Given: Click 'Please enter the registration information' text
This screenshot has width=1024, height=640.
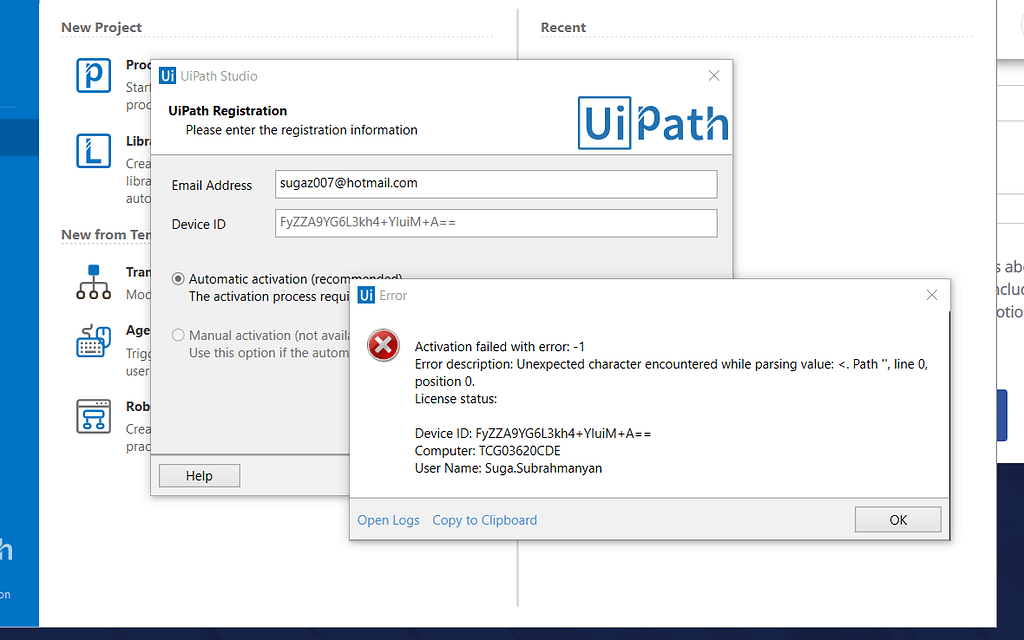Looking at the screenshot, I should 302,130.
